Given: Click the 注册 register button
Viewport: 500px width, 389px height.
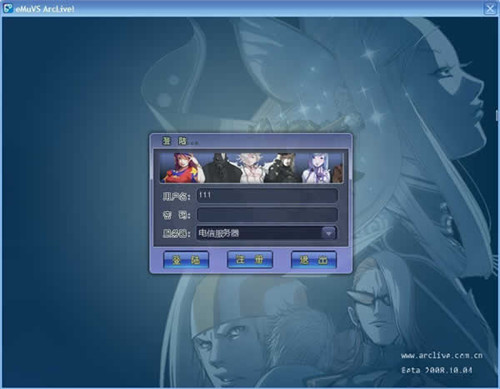Looking at the screenshot, I should pos(250,259).
